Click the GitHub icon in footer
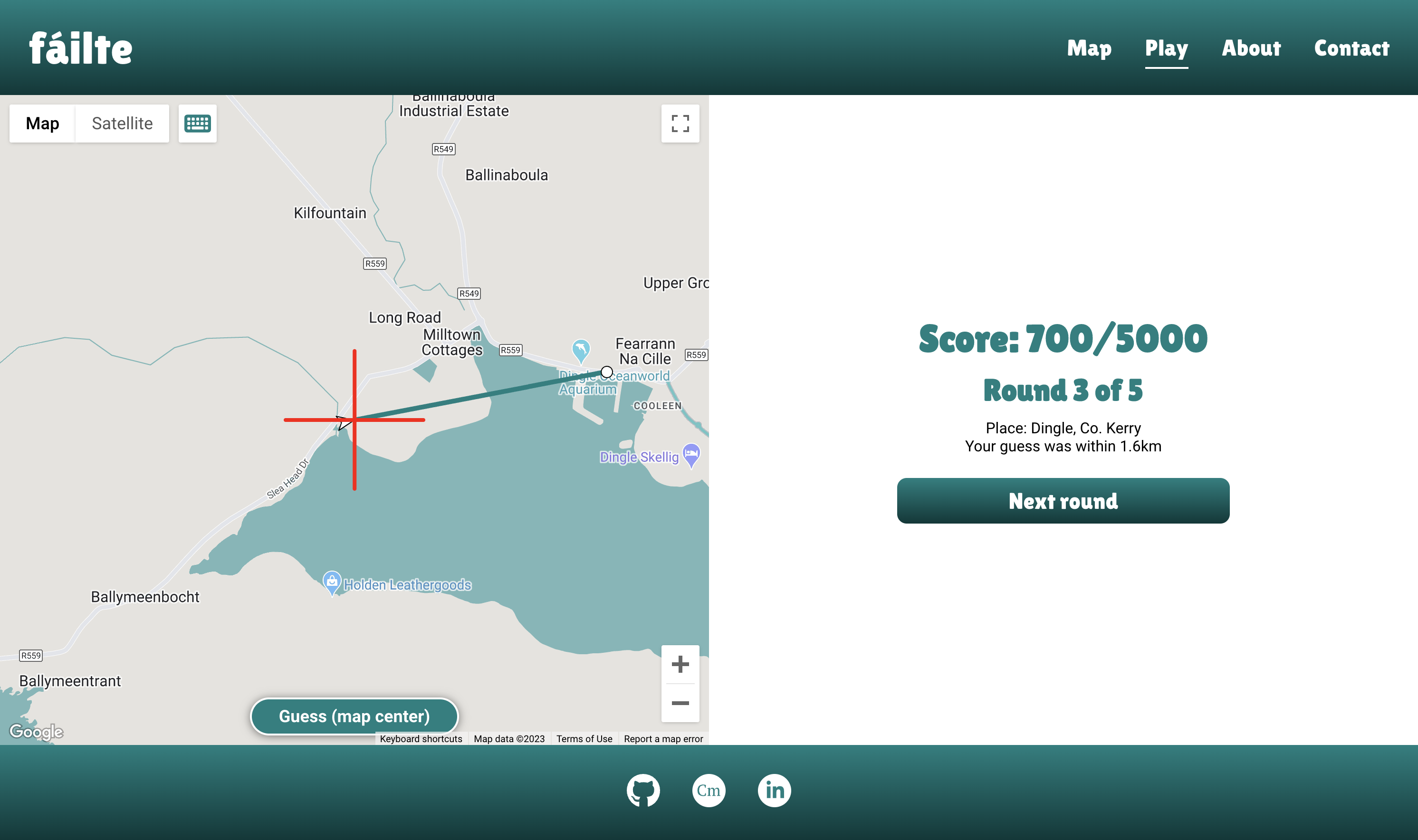Screen dimensions: 1418x840 (x=643, y=790)
